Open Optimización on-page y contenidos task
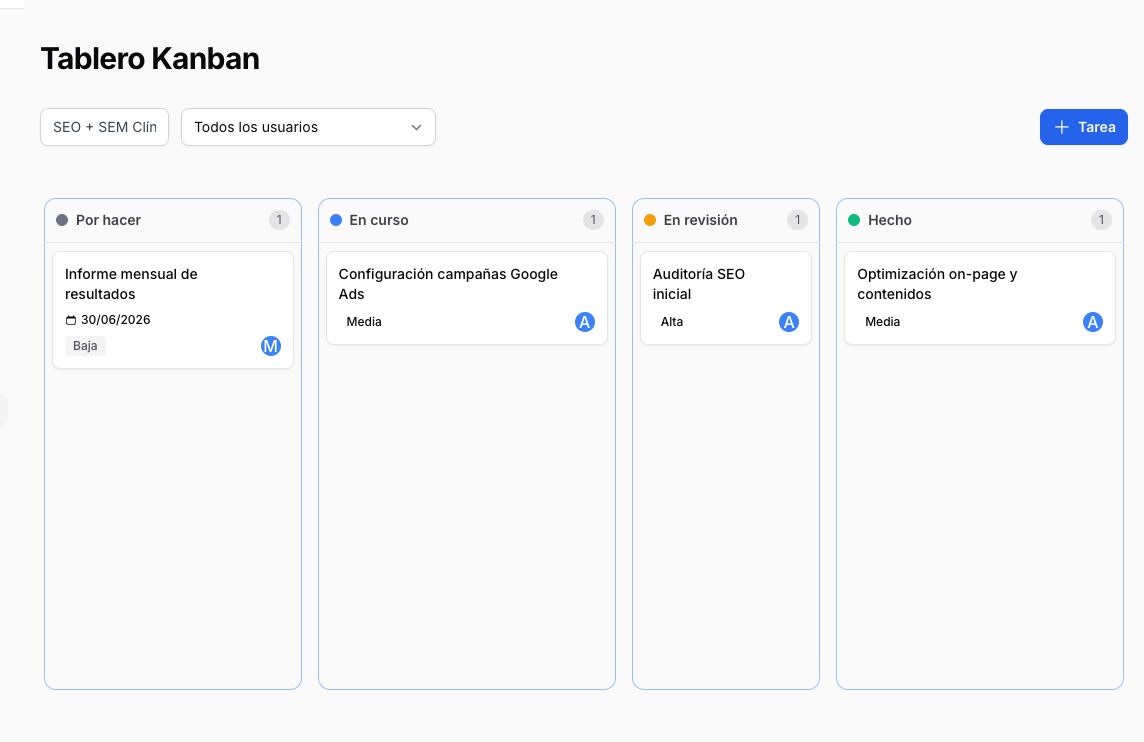The height and width of the screenshot is (742, 1144). point(980,298)
